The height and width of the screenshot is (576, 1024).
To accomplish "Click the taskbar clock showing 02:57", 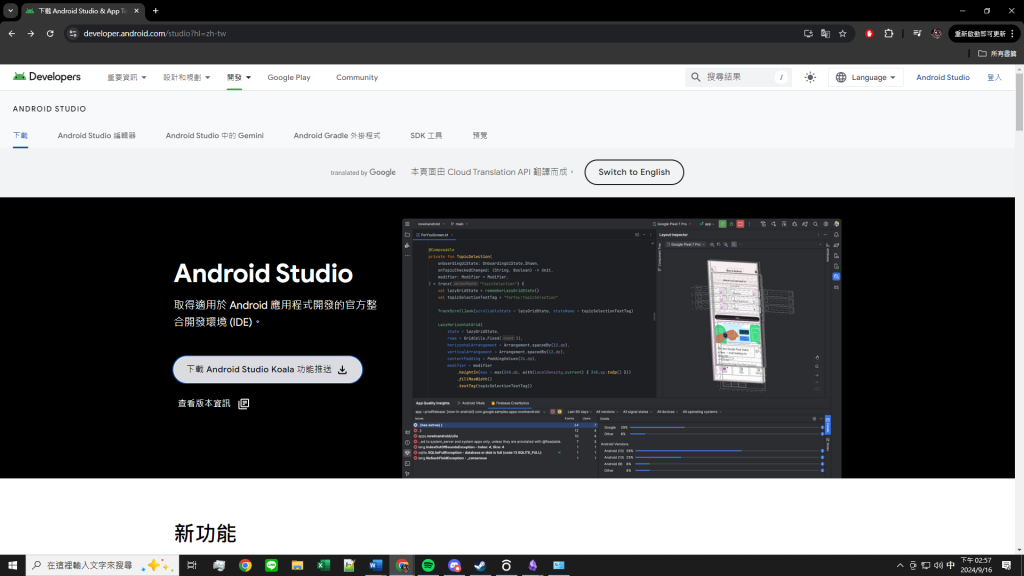I will tap(976, 566).
